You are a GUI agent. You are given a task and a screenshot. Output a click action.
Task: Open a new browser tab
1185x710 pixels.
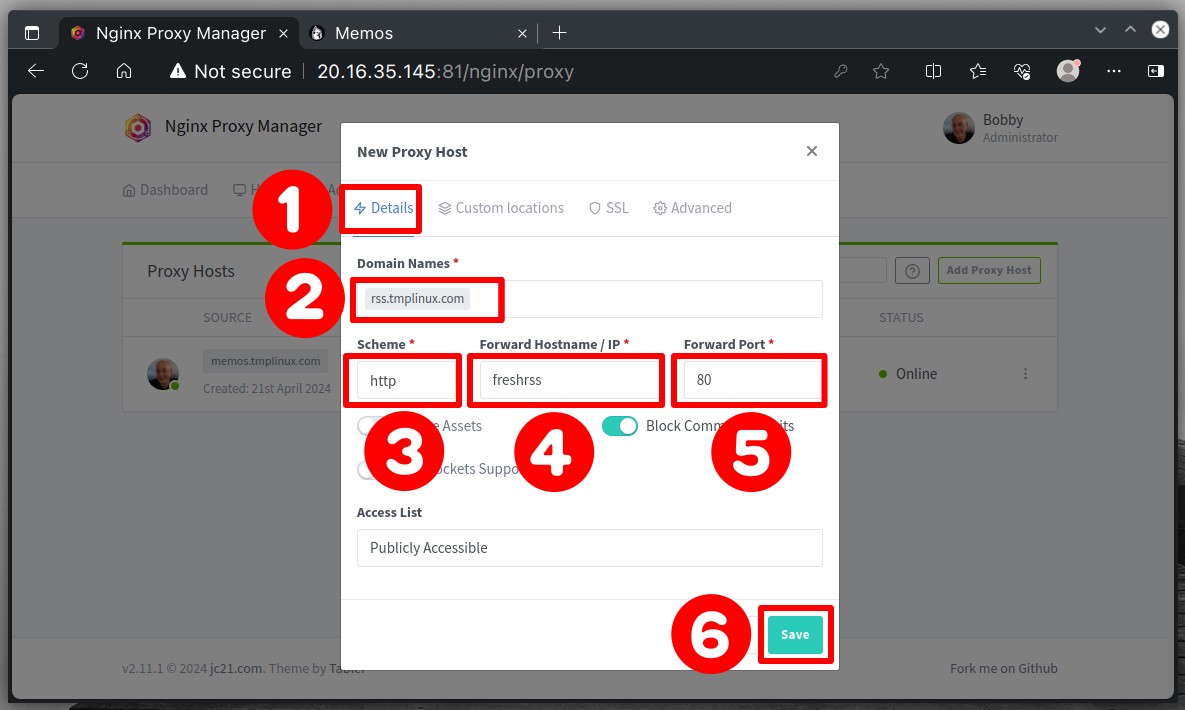point(559,33)
